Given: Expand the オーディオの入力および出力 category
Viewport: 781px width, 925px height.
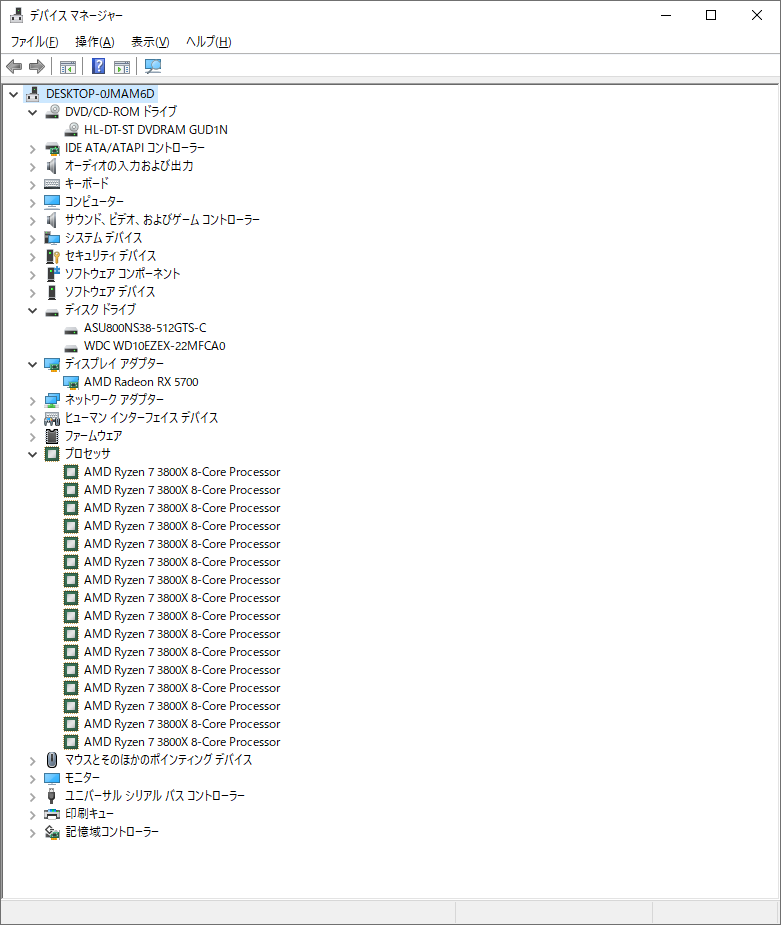Looking at the screenshot, I should tap(32, 166).
